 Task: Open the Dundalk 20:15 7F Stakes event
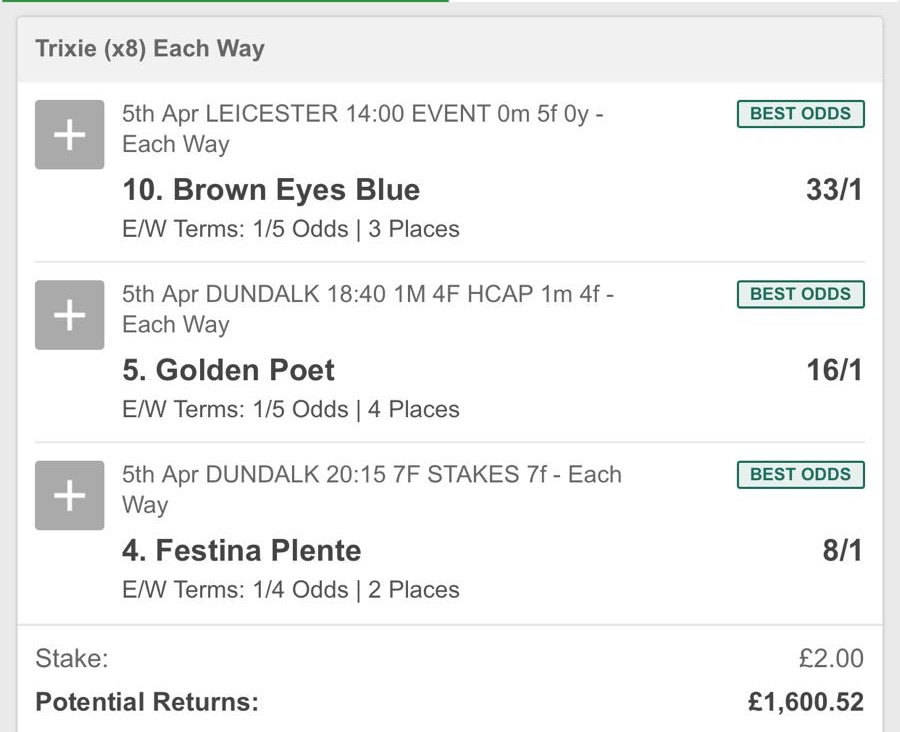[x=370, y=488]
